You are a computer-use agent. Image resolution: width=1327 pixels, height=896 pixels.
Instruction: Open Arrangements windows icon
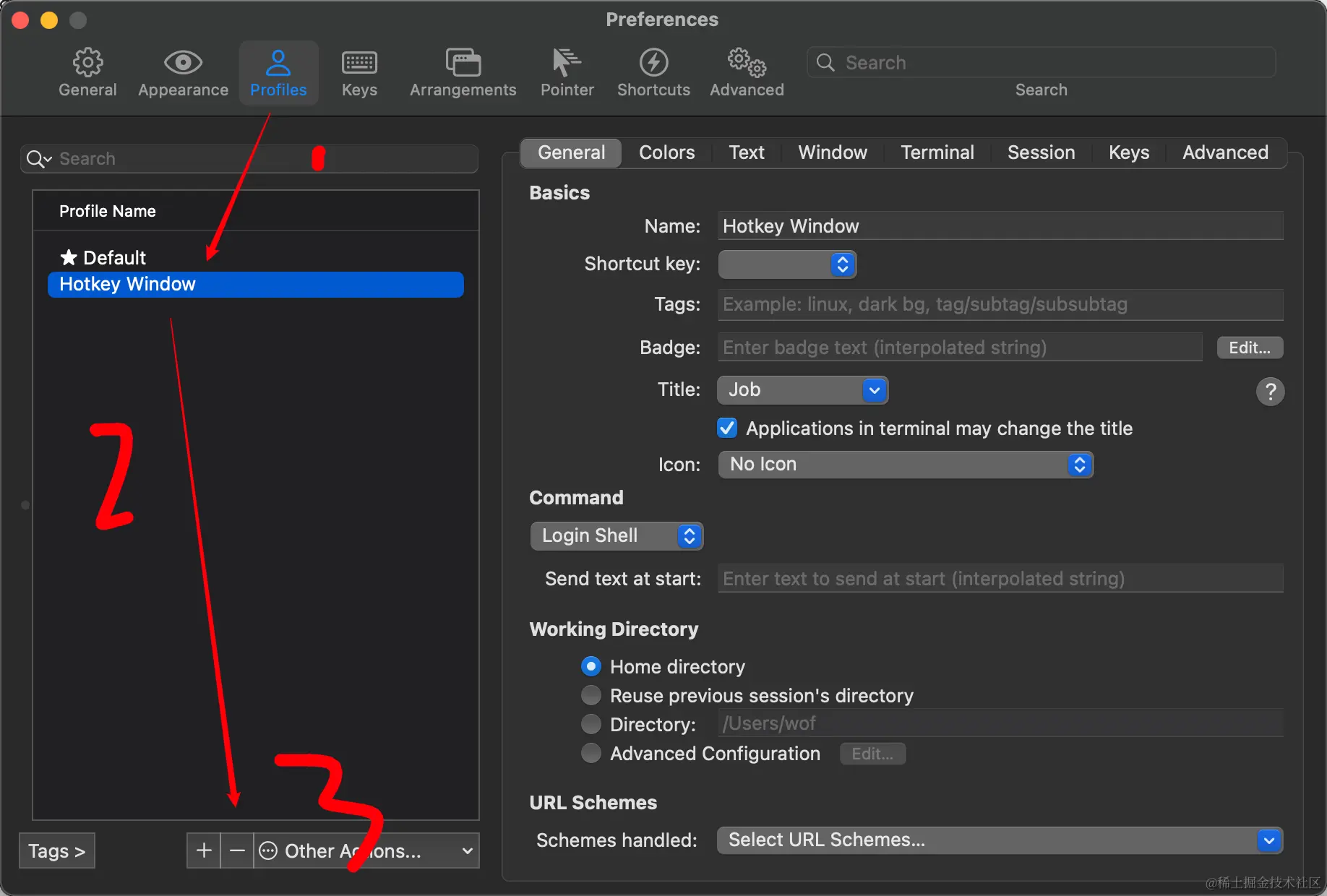(x=463, y=63)
